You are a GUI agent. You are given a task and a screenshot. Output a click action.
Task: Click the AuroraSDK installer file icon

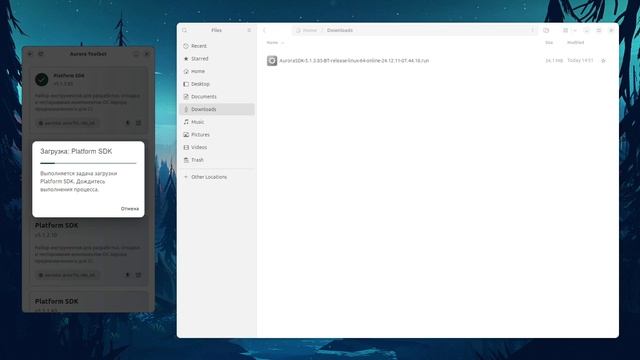(x=272, y=60)
